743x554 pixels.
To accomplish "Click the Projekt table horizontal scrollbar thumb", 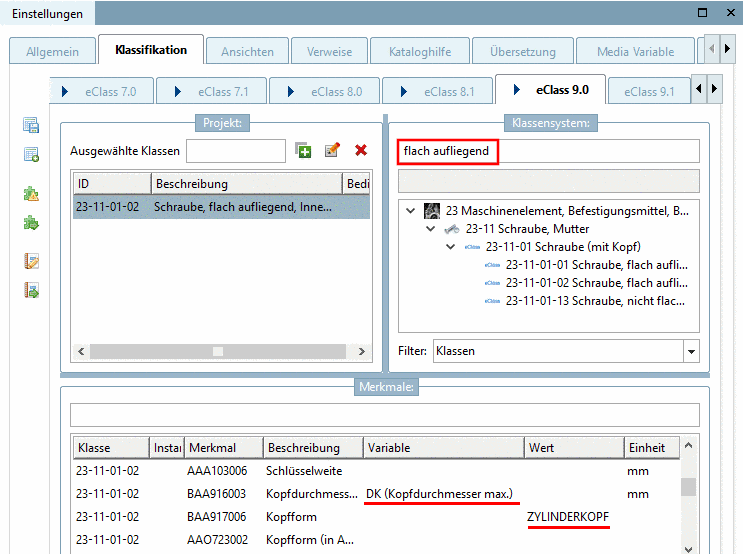I will point(217,351).
